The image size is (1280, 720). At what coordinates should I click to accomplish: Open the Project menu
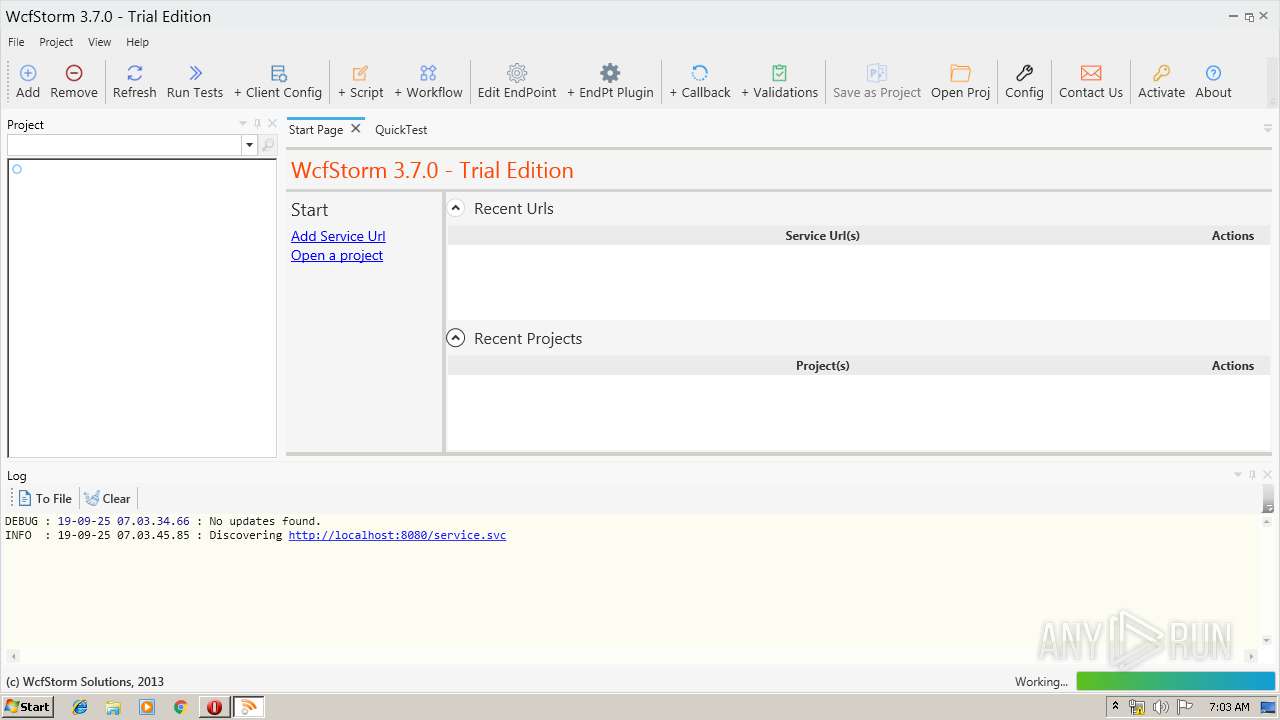point(56,42)
